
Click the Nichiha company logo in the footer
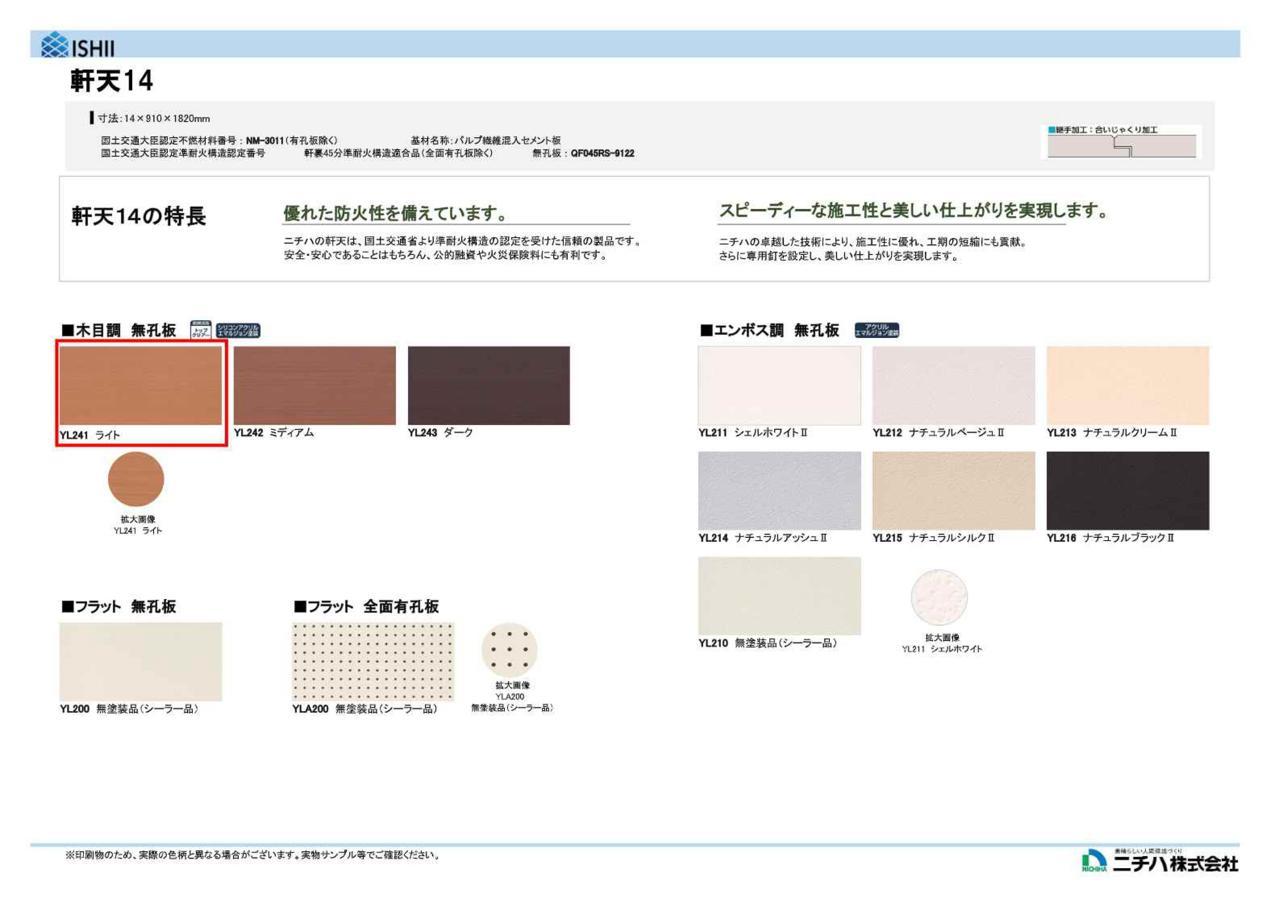point(1159,862)
